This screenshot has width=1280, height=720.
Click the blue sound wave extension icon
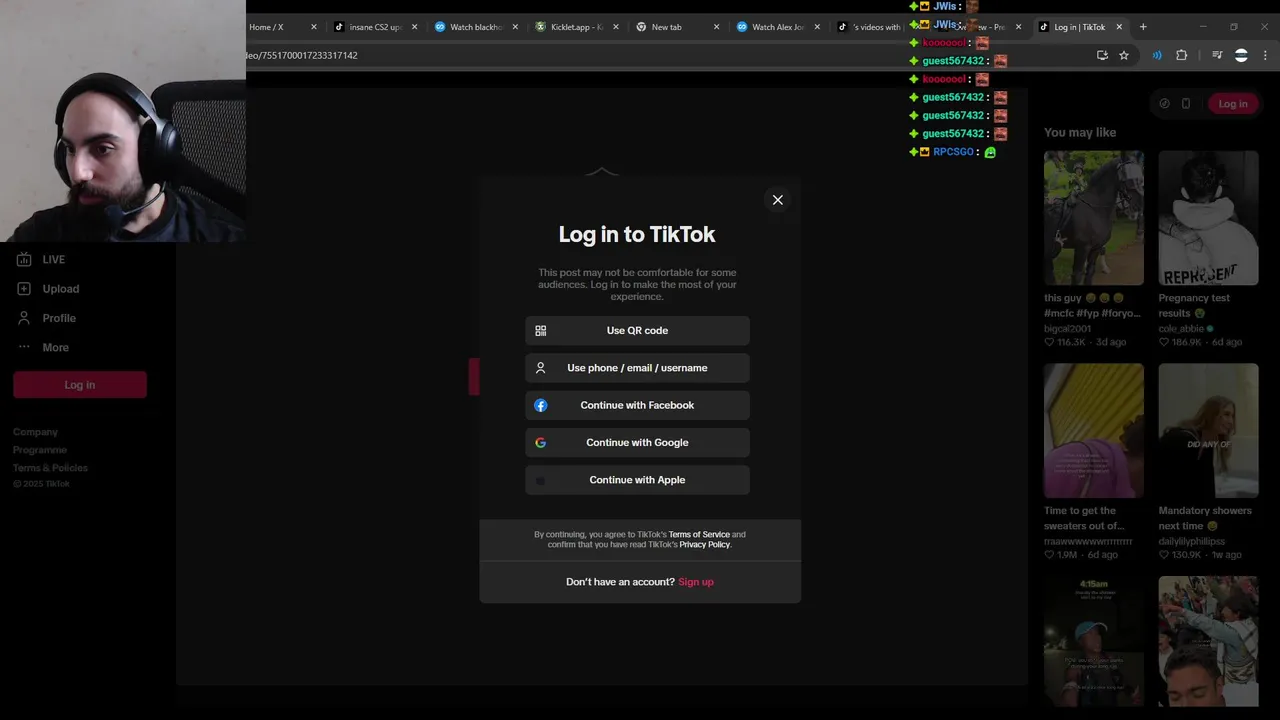point(1157,56)
